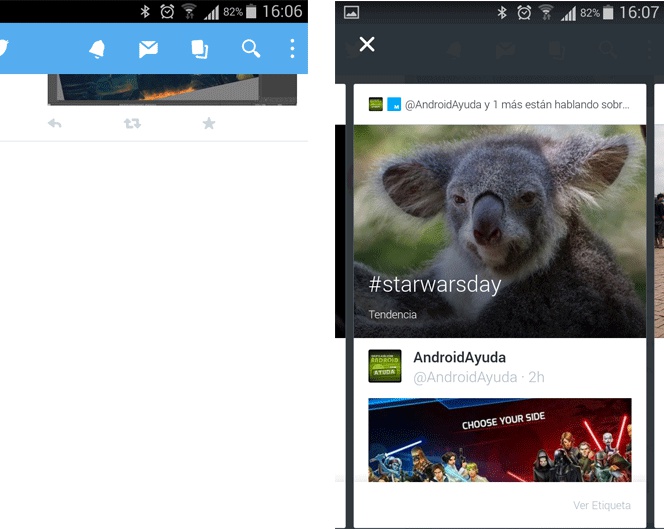Favorite the tweet with star icon
This screenshot has height=529, width=664.
(209, 123)
